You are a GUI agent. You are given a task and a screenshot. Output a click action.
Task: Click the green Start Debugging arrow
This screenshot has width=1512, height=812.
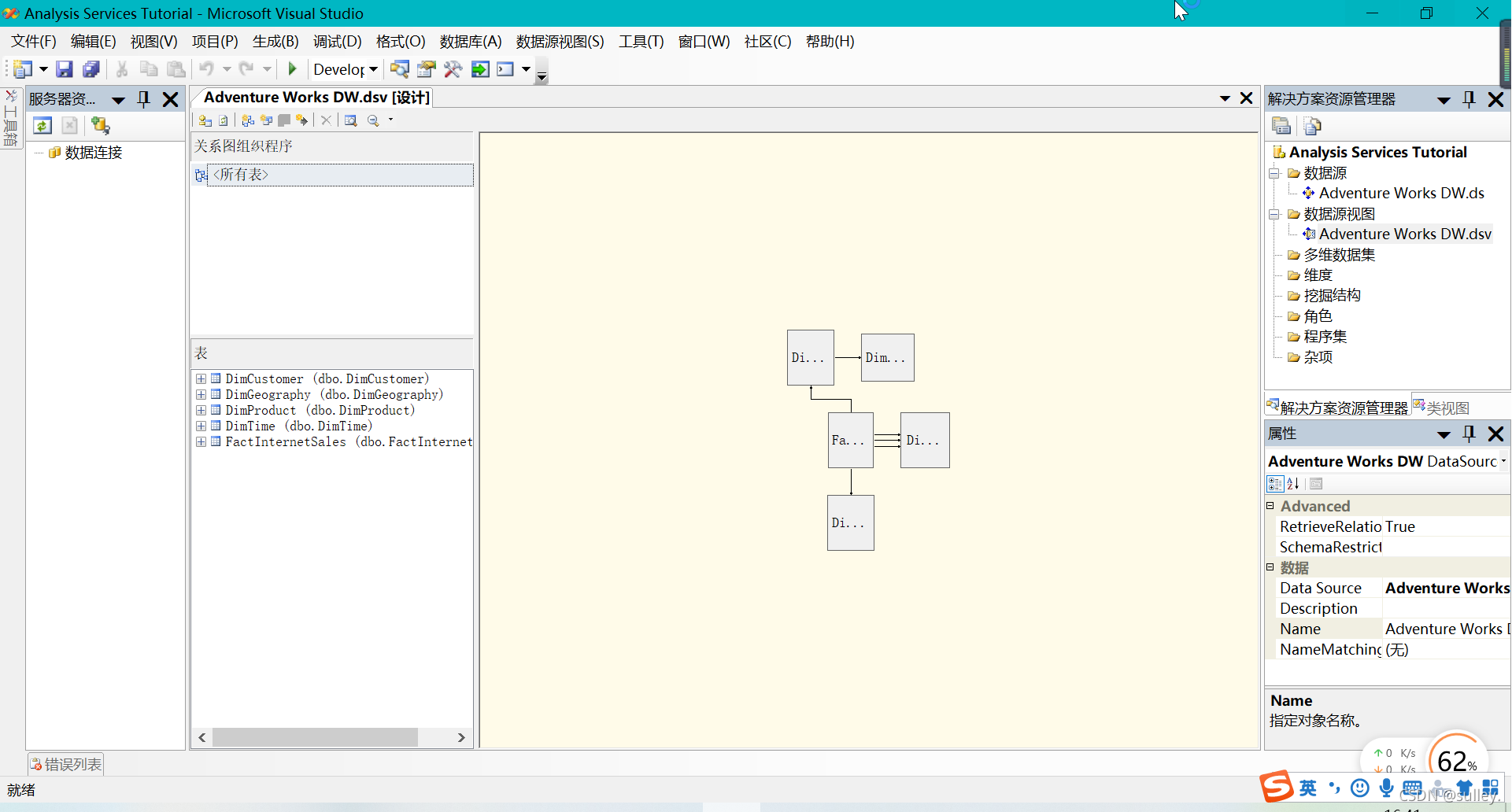point(293,69)
